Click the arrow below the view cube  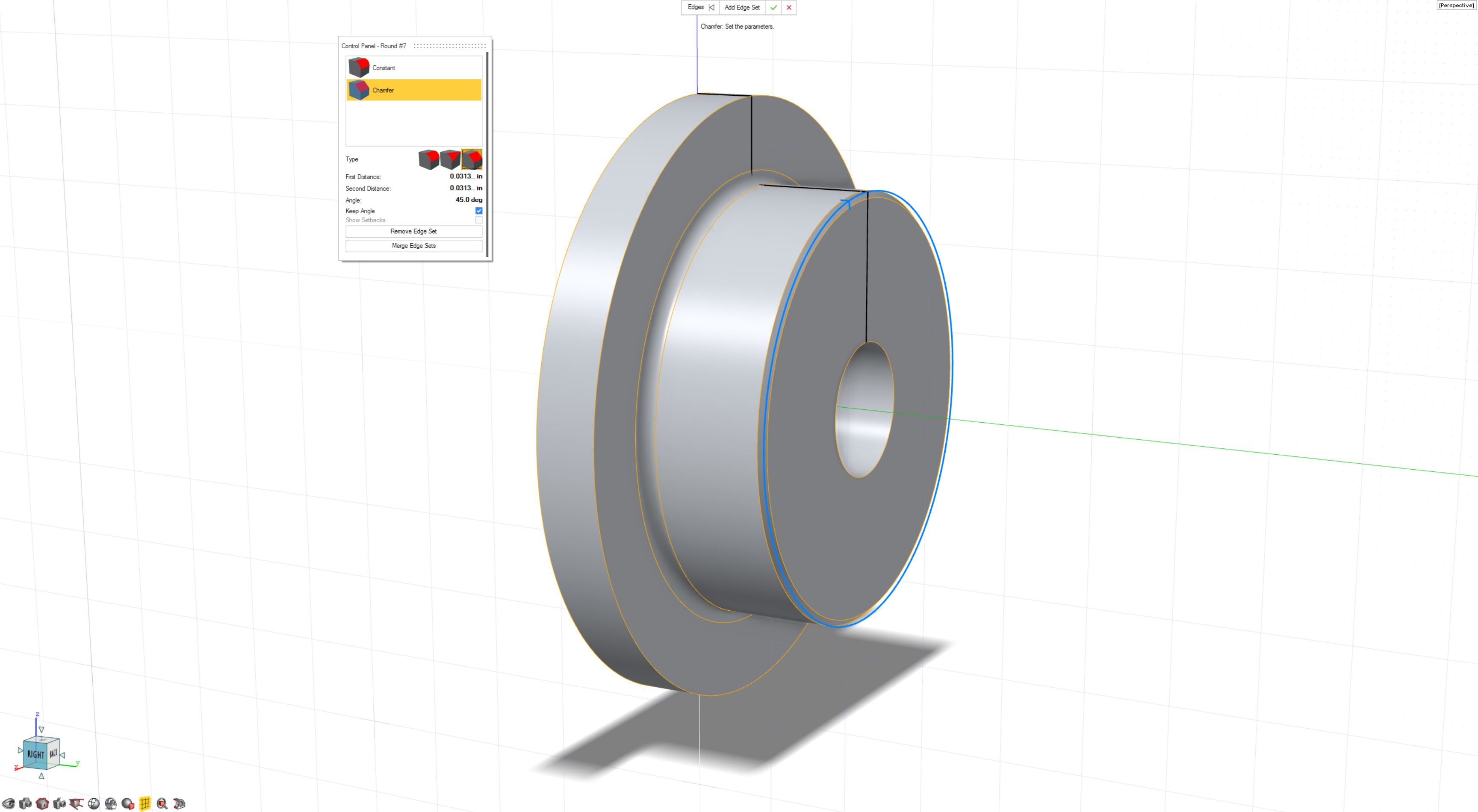click(41, 776)
